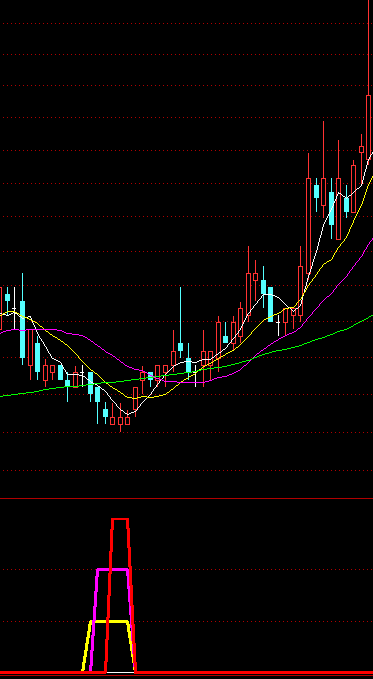Select the lowest red candlestick at the chart bottom
Viewport: 373px width, 679px height.
(120, 421)
